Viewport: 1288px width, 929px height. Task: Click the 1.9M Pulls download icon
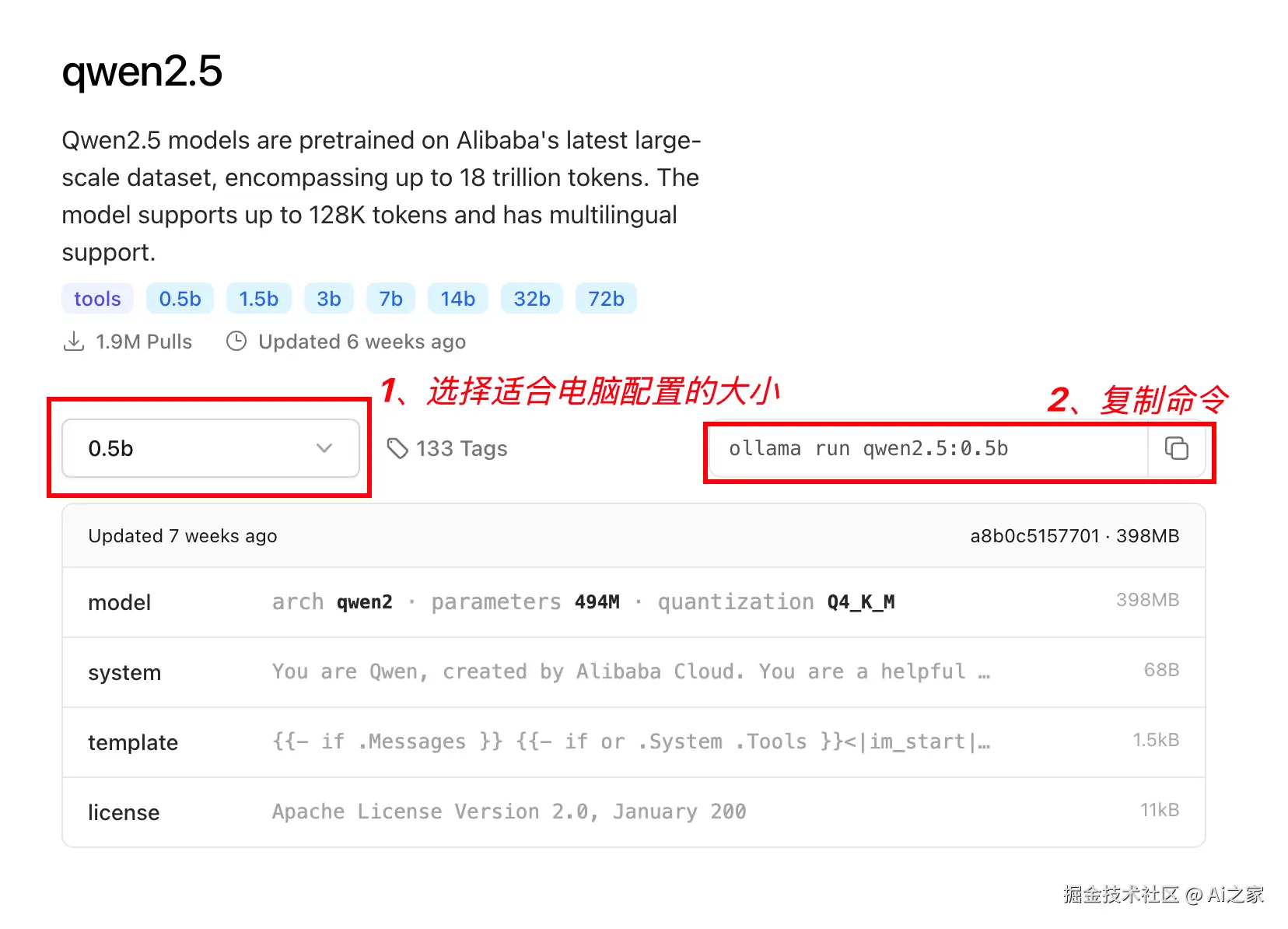coord(74,342)
